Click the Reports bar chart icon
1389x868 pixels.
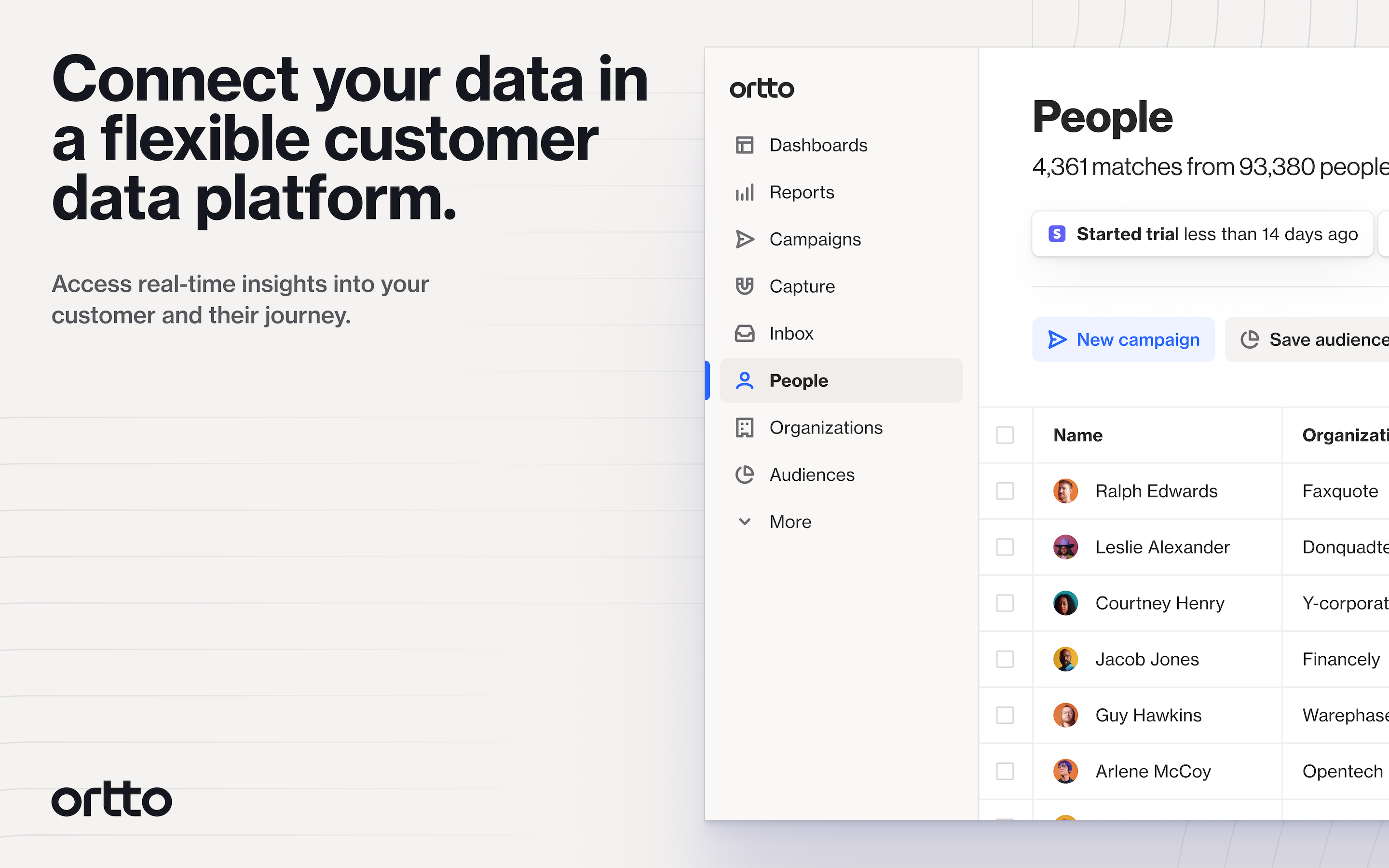pos(745,192)
